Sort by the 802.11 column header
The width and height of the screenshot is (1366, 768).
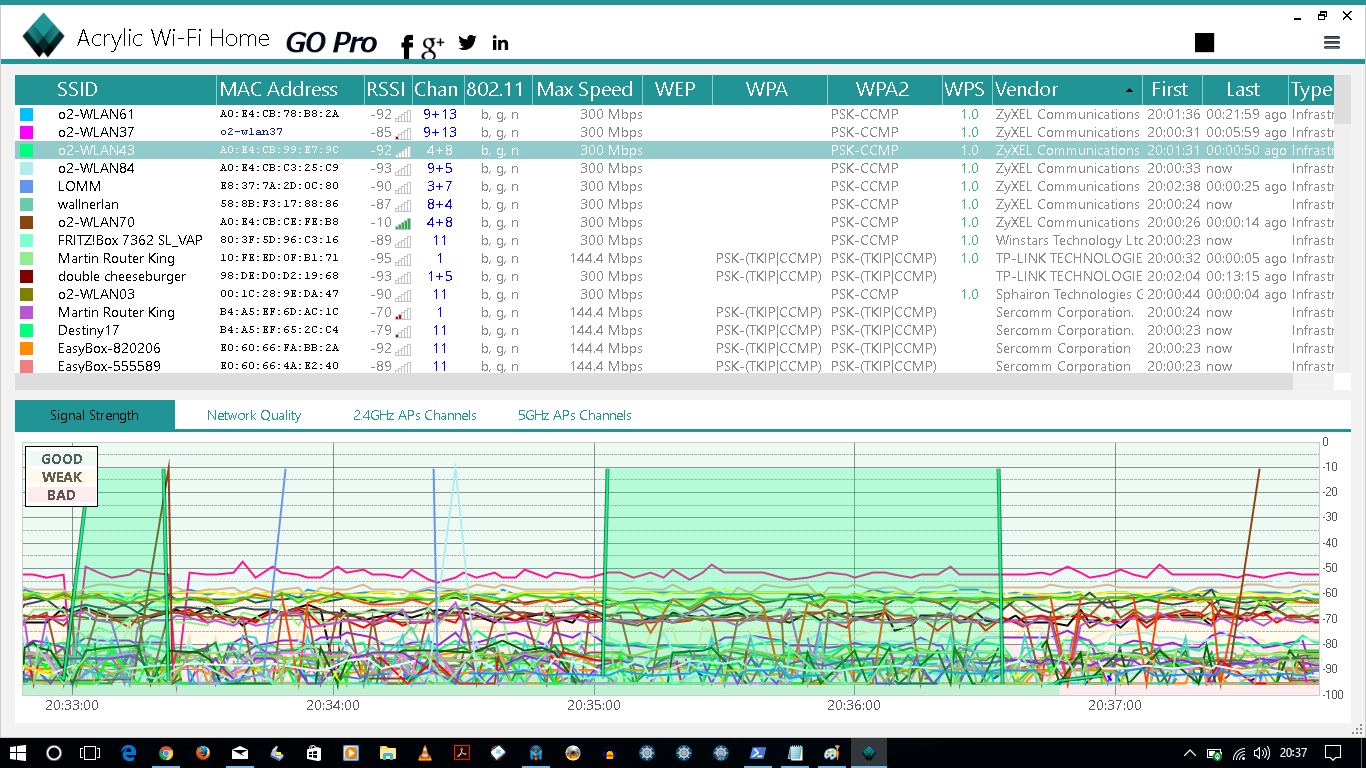(497, 90)
